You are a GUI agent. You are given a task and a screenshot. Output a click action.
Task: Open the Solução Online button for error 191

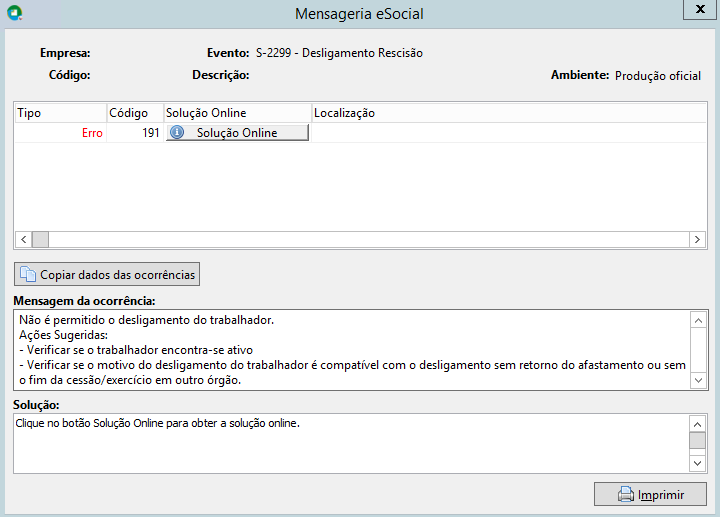237,132
